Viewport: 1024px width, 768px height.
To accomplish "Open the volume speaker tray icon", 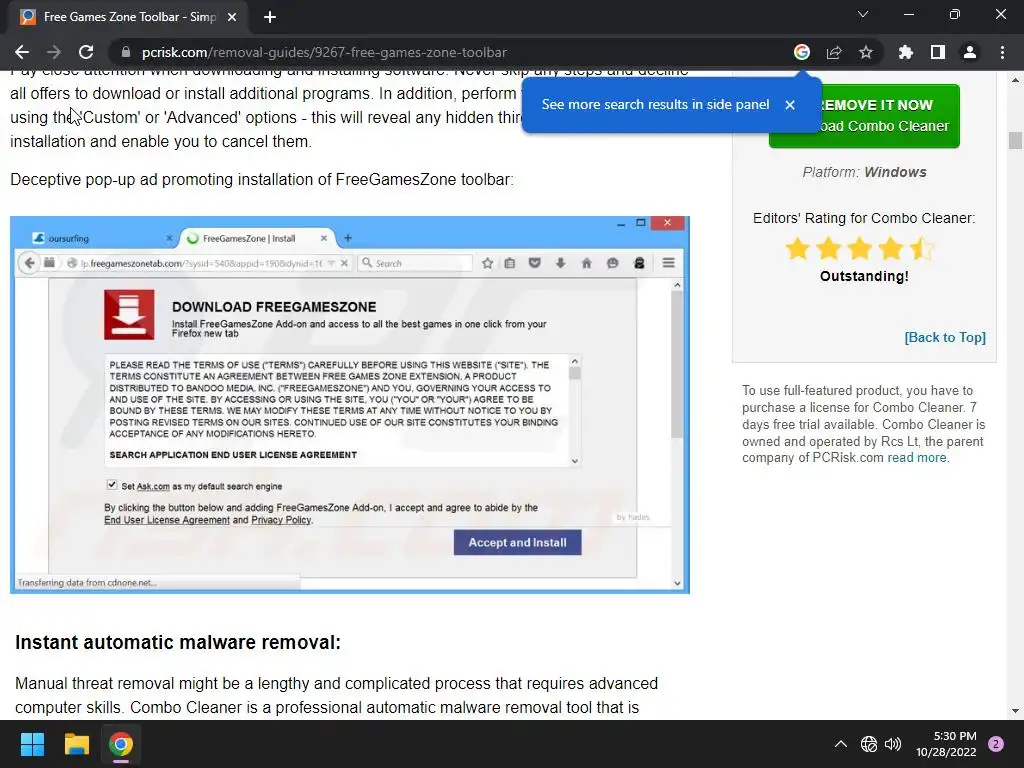I will tap(893, 744).
